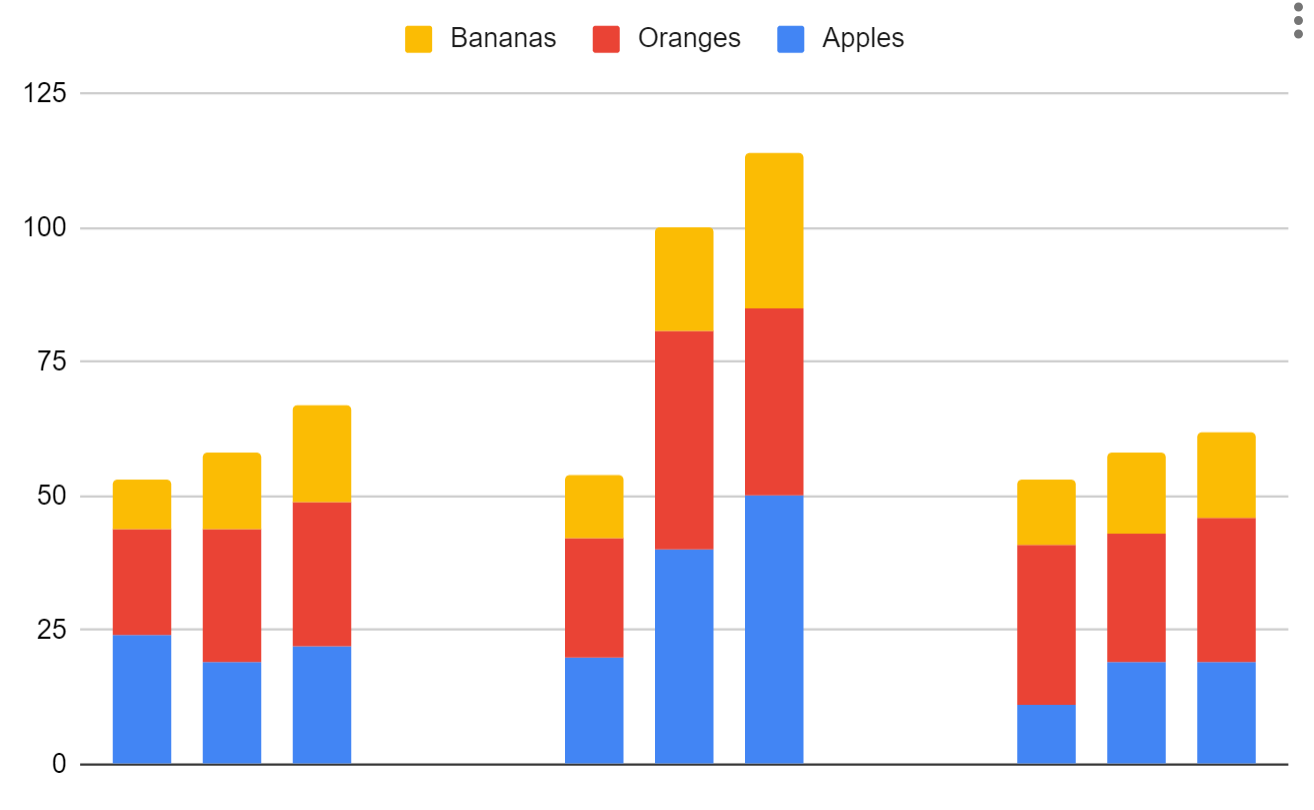Select blue segment of the leftmost bar
The width and height of the screenshot is (1314, 810).
pyautogui.click(x=142, y=699)
